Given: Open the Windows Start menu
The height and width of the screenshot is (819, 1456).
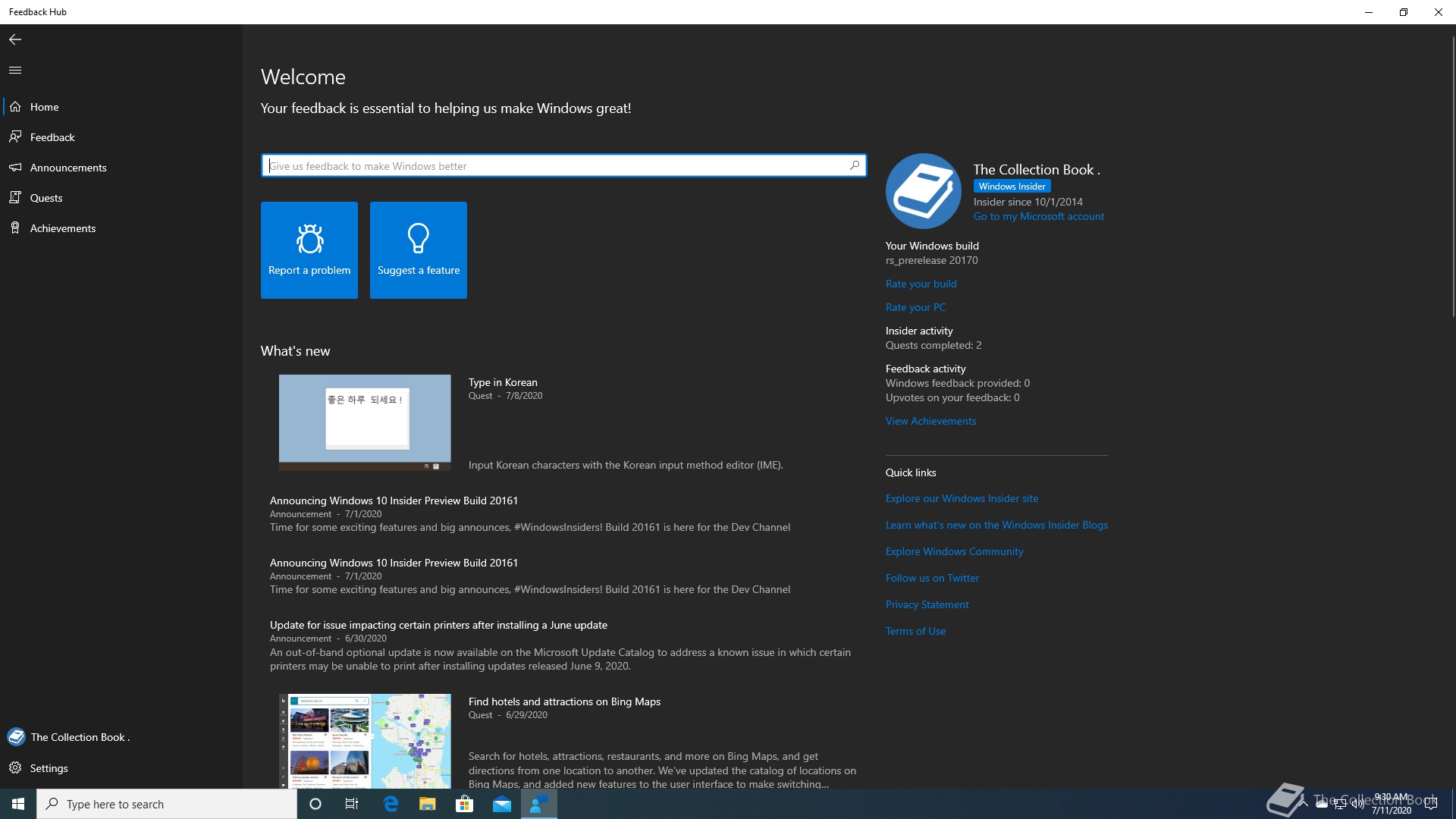Looking at the screenshot, I should (18, 804).
